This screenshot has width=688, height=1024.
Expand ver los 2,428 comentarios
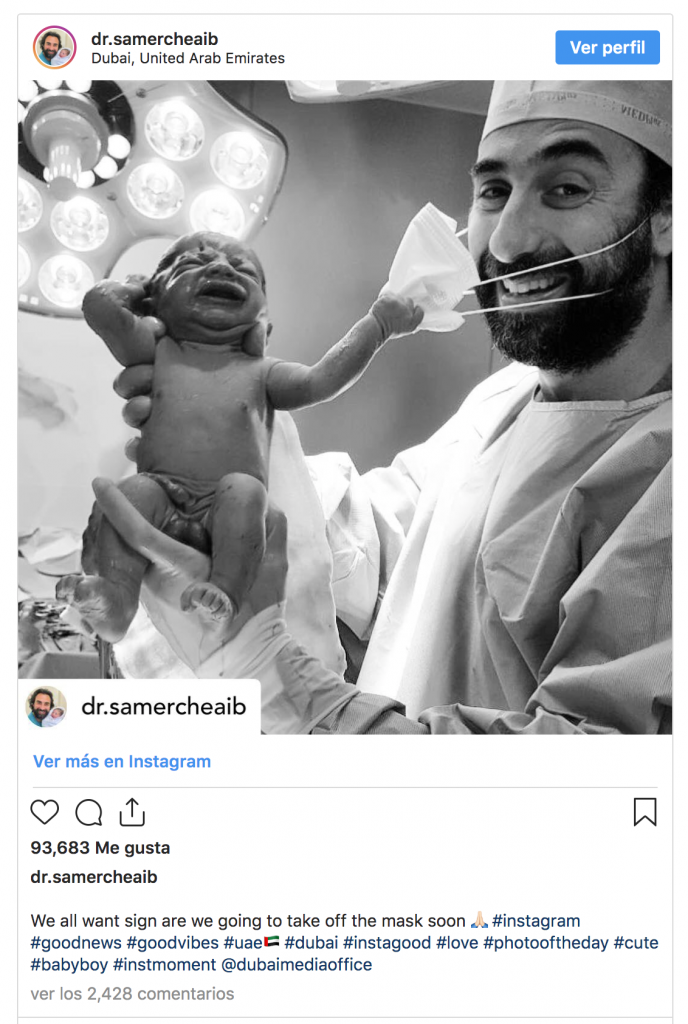coord(132,994)
